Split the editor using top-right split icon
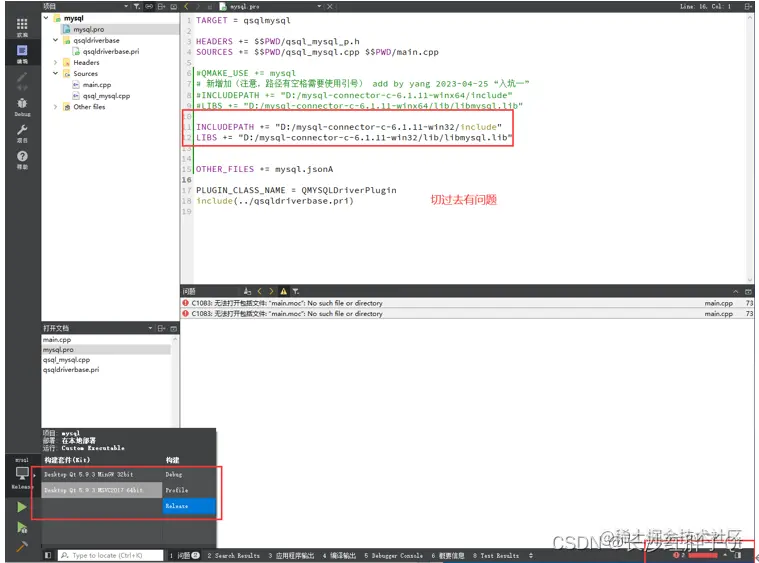 748,6
